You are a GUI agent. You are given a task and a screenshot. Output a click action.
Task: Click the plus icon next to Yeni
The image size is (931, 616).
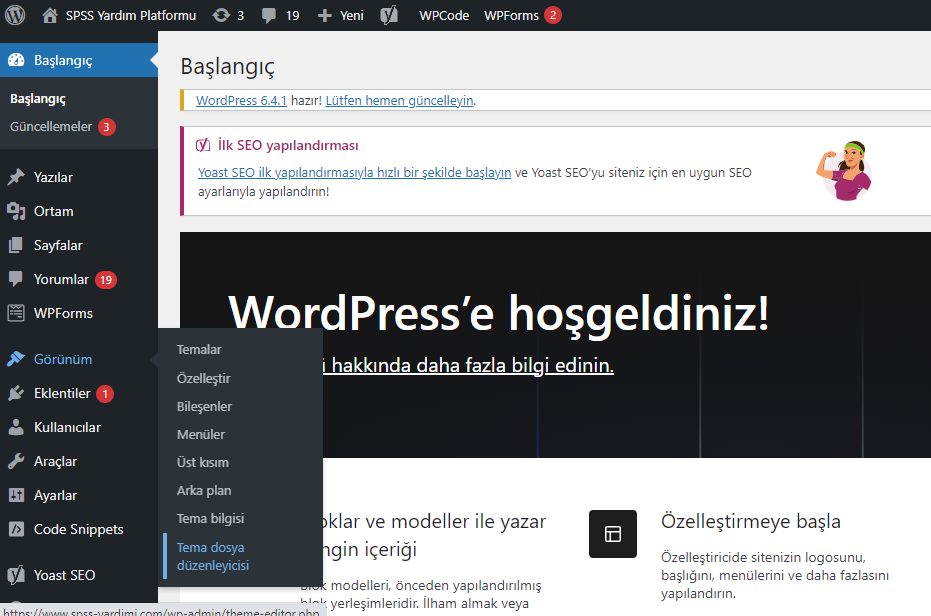click(x=324, y=15)
